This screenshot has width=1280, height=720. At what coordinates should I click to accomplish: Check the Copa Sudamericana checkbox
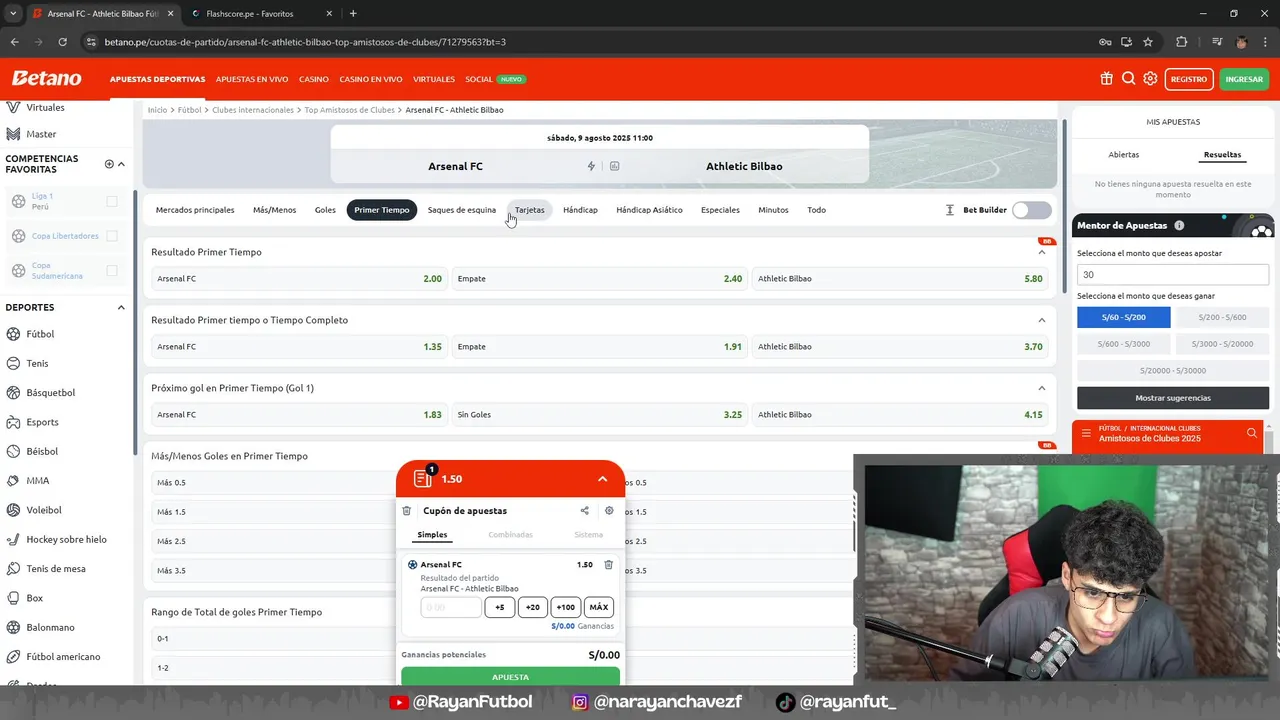(112, 271)
